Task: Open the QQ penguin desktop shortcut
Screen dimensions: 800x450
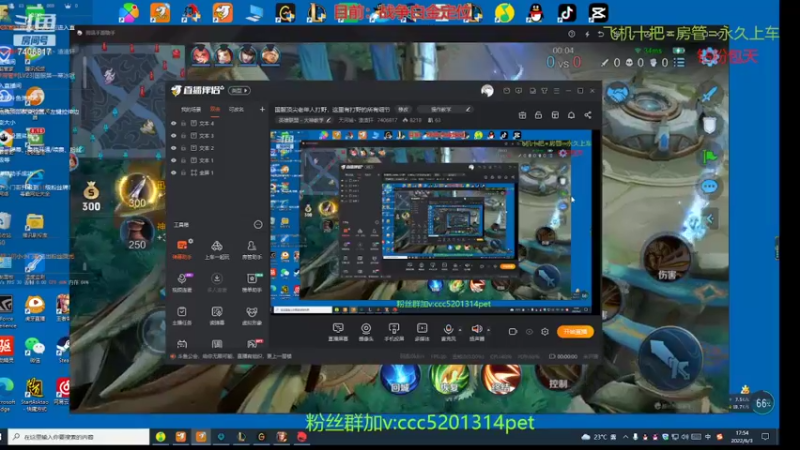Action: [x=536, y=13]
